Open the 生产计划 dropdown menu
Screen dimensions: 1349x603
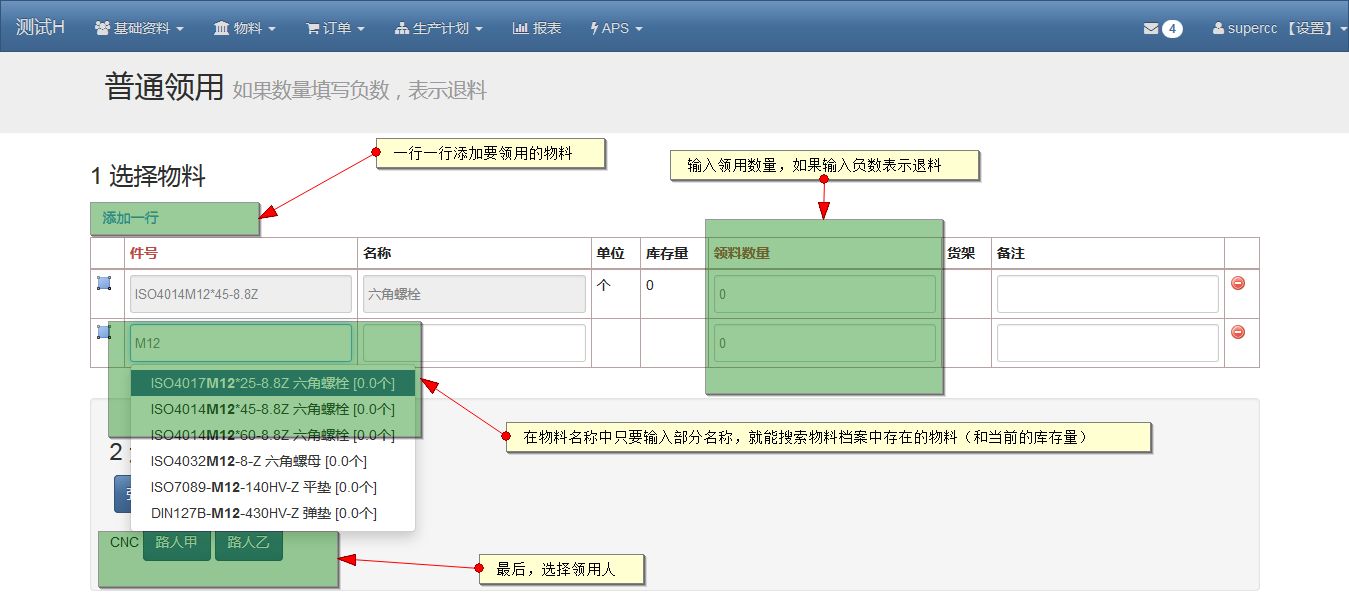click(439, 29)
